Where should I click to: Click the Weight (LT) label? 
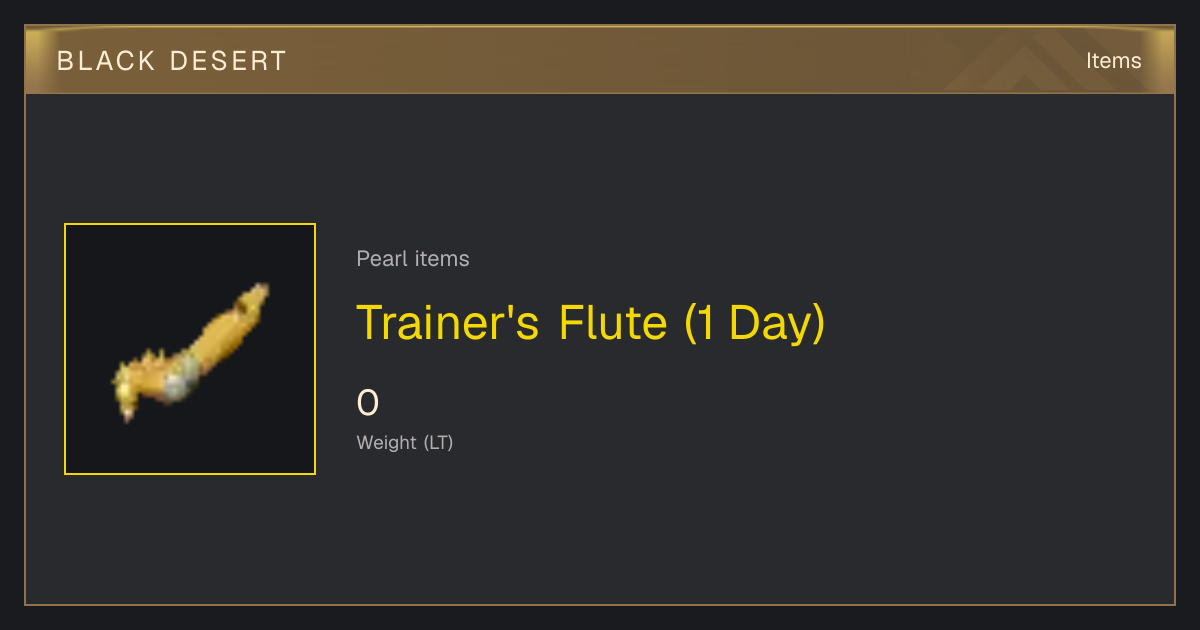[x=405, y=442]
